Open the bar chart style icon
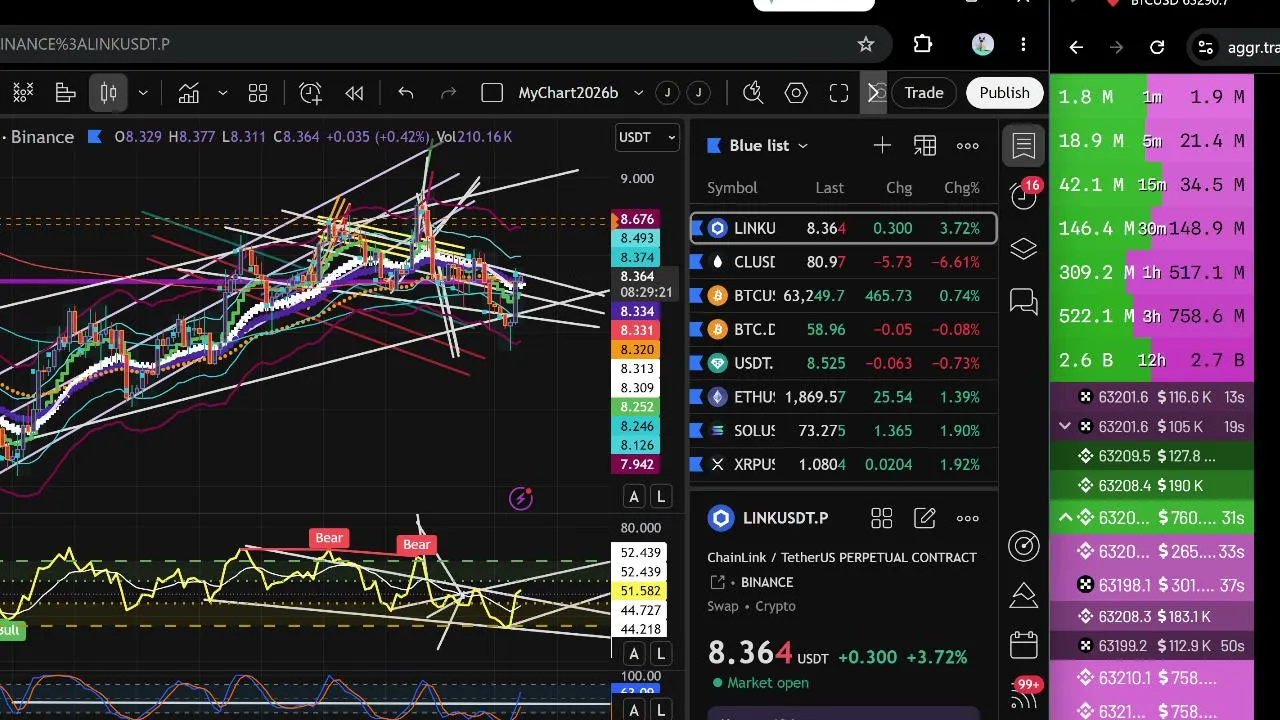The width and height of the screenshot is (1280, 720). [66, 93]
